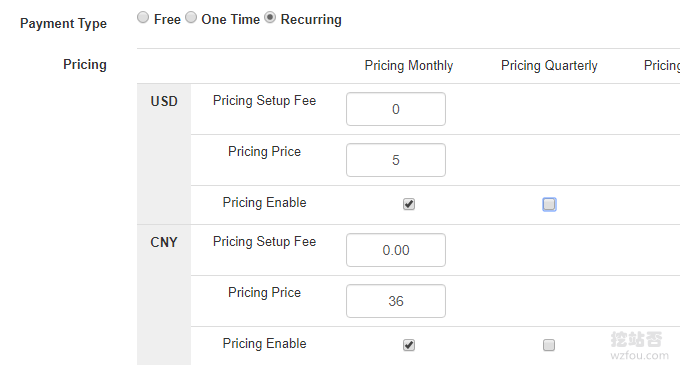Screen dimensions: 680x366
Task: Click the USD monthly Pricing Setup Fee field
Action: coord(396,109)
